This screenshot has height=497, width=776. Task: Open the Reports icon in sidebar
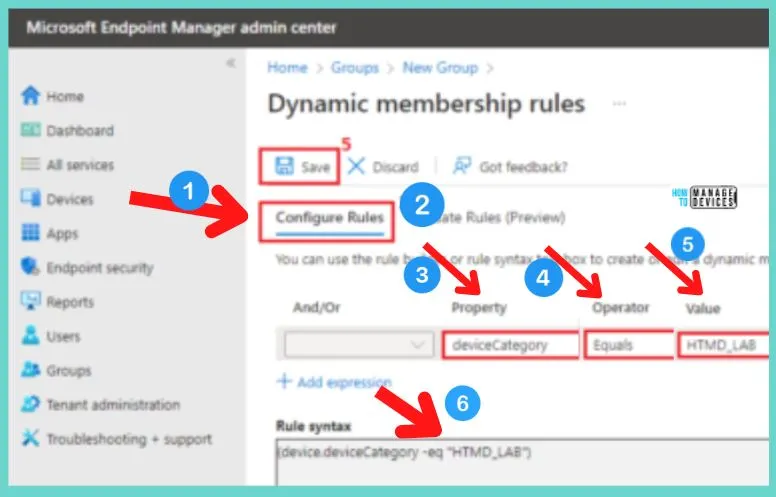coord(30,301)
